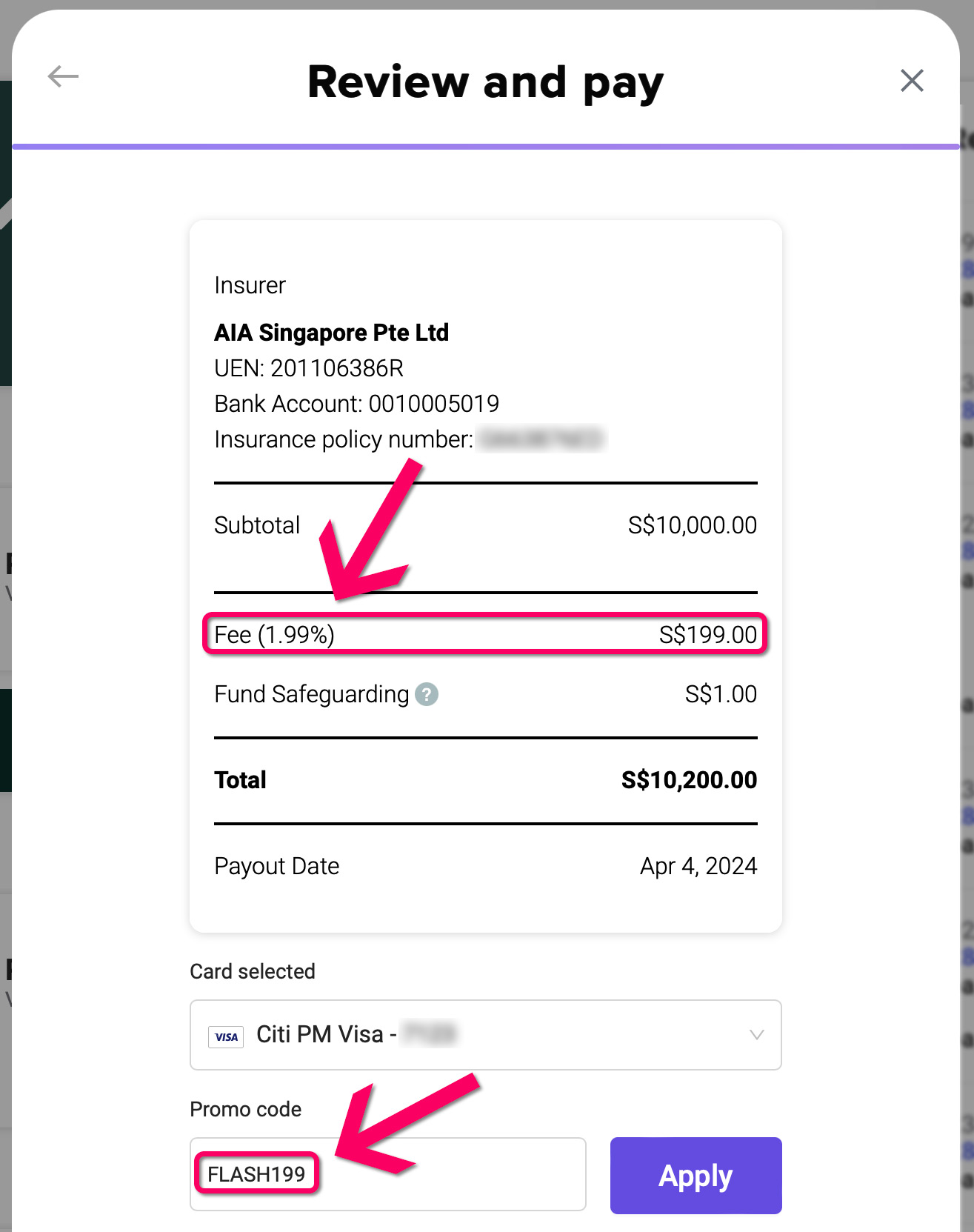Expand the card selection chevron

point(756,1035)
